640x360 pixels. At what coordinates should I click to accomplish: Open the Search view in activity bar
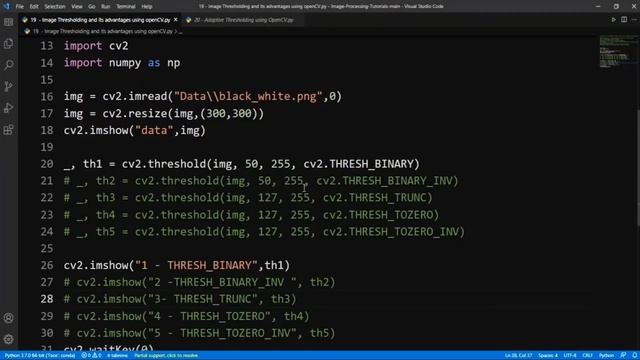tap(9, 65)
